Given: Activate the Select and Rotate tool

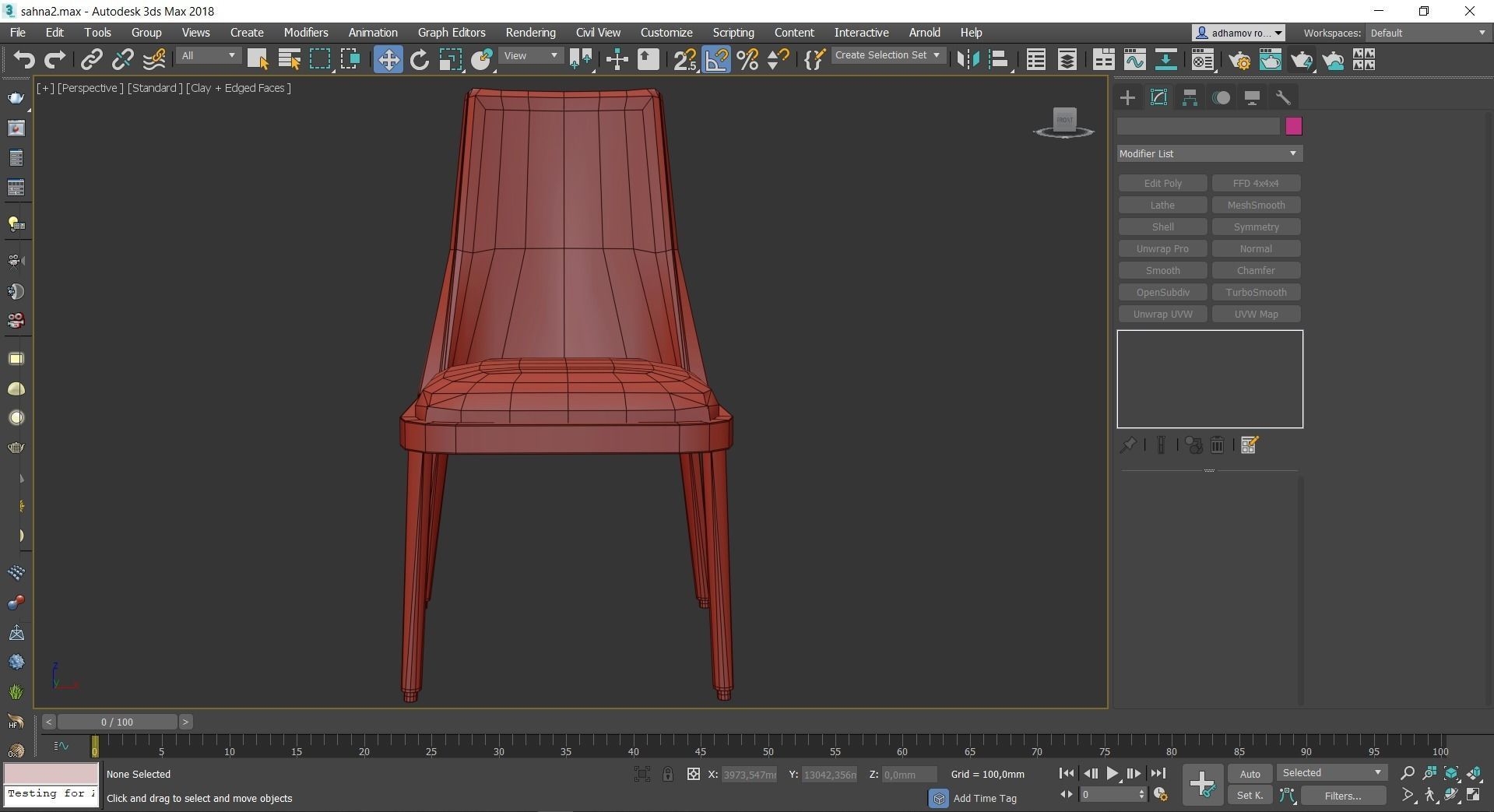Looking at the screenshot, I should click(420, 60).
